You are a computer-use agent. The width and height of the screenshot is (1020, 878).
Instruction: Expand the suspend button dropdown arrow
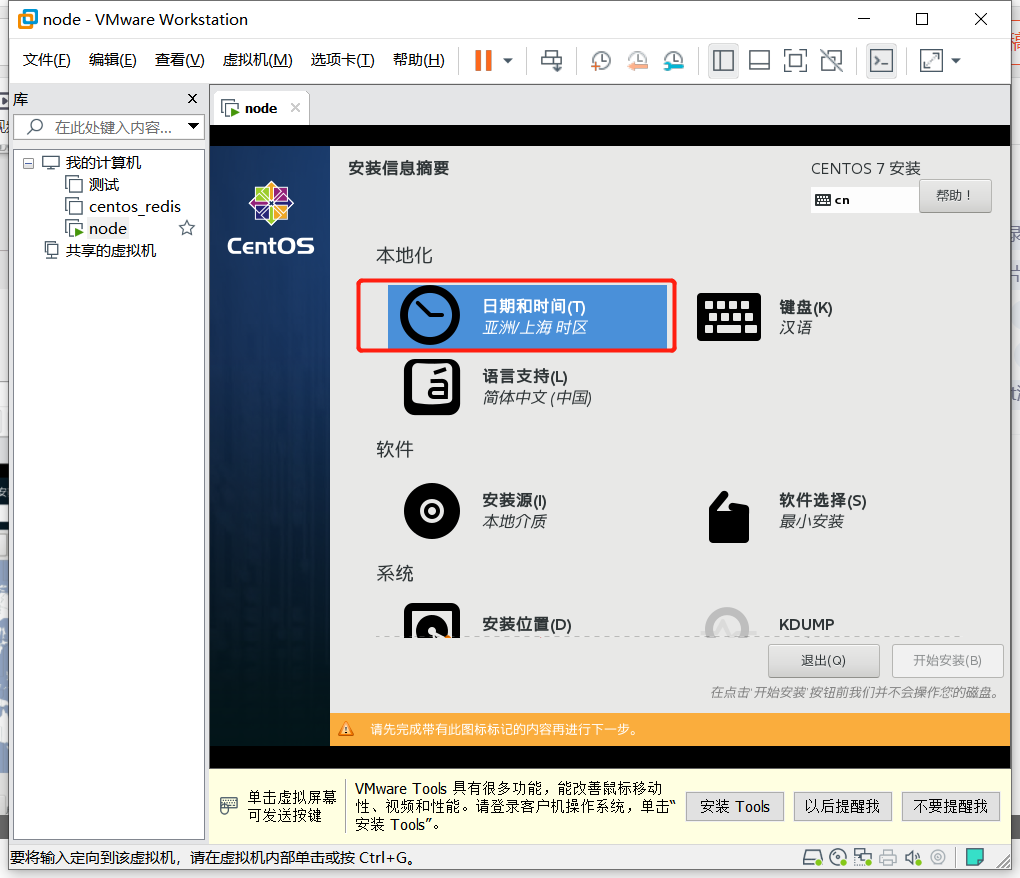pyautogui.click(x=508, y=61)
